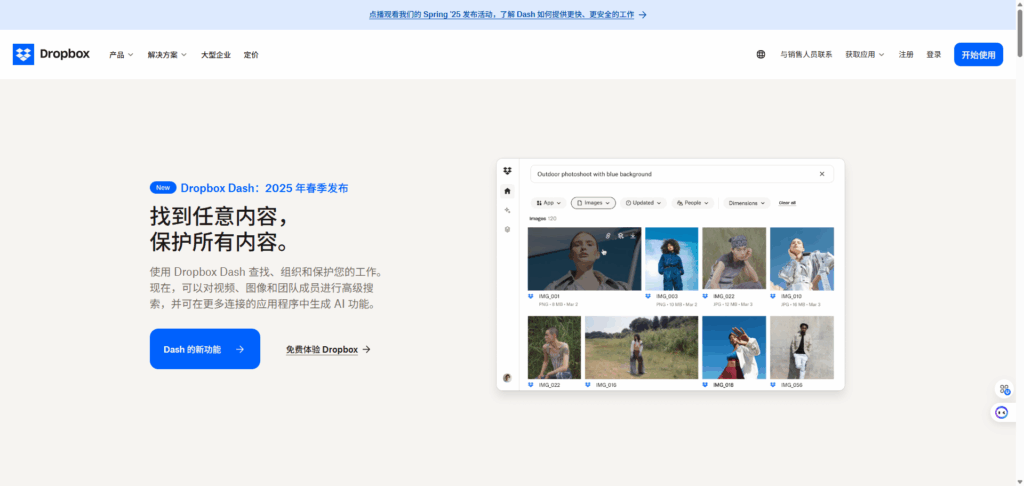Click Dropbox icon in Dash sidebar

(507, 171)
